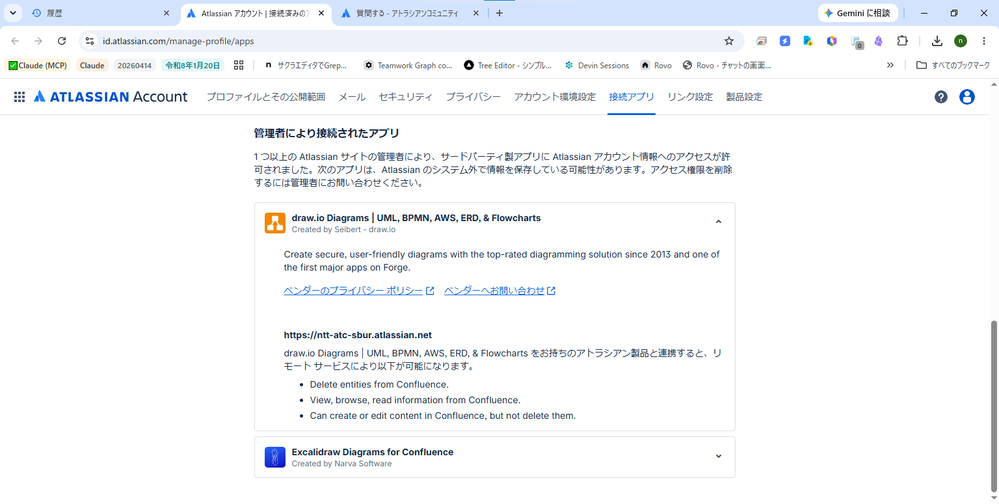Open ベンダーへお問い合わせ link
Image resolution: width=999 pixels, height=504 pixels.
coord(500,291)
